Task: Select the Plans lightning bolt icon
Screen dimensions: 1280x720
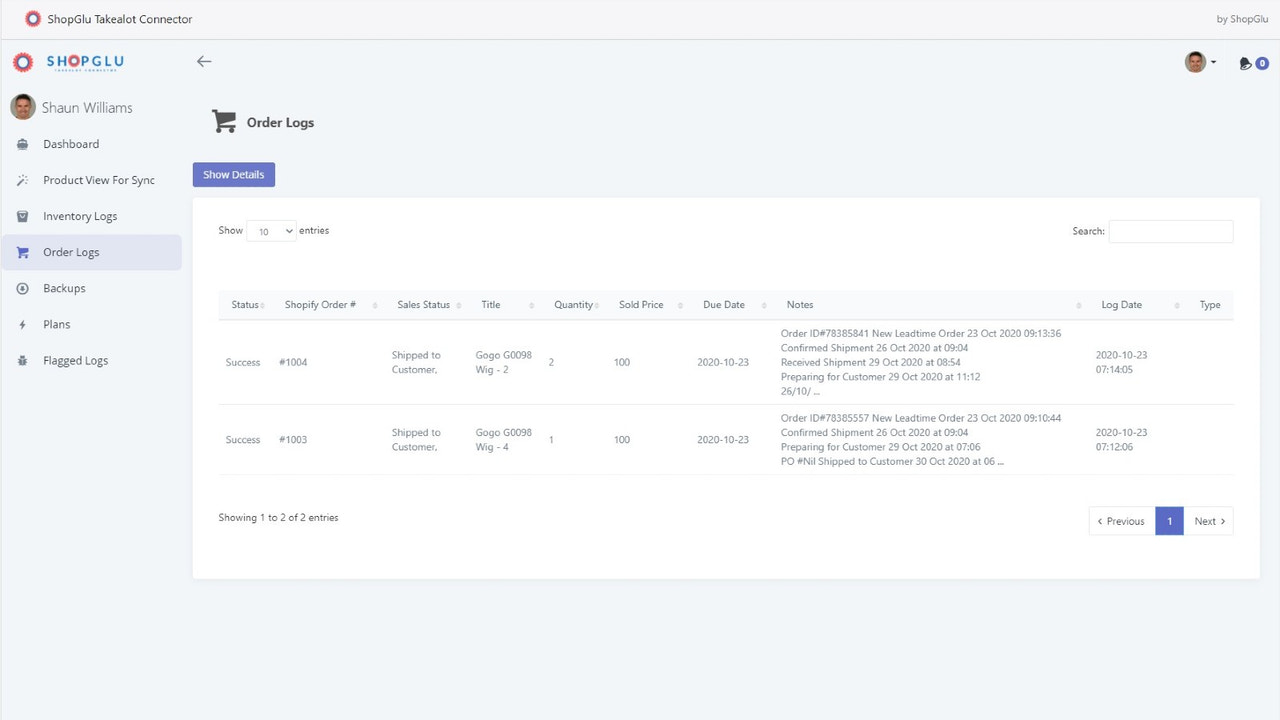Action: pos(22,324)
